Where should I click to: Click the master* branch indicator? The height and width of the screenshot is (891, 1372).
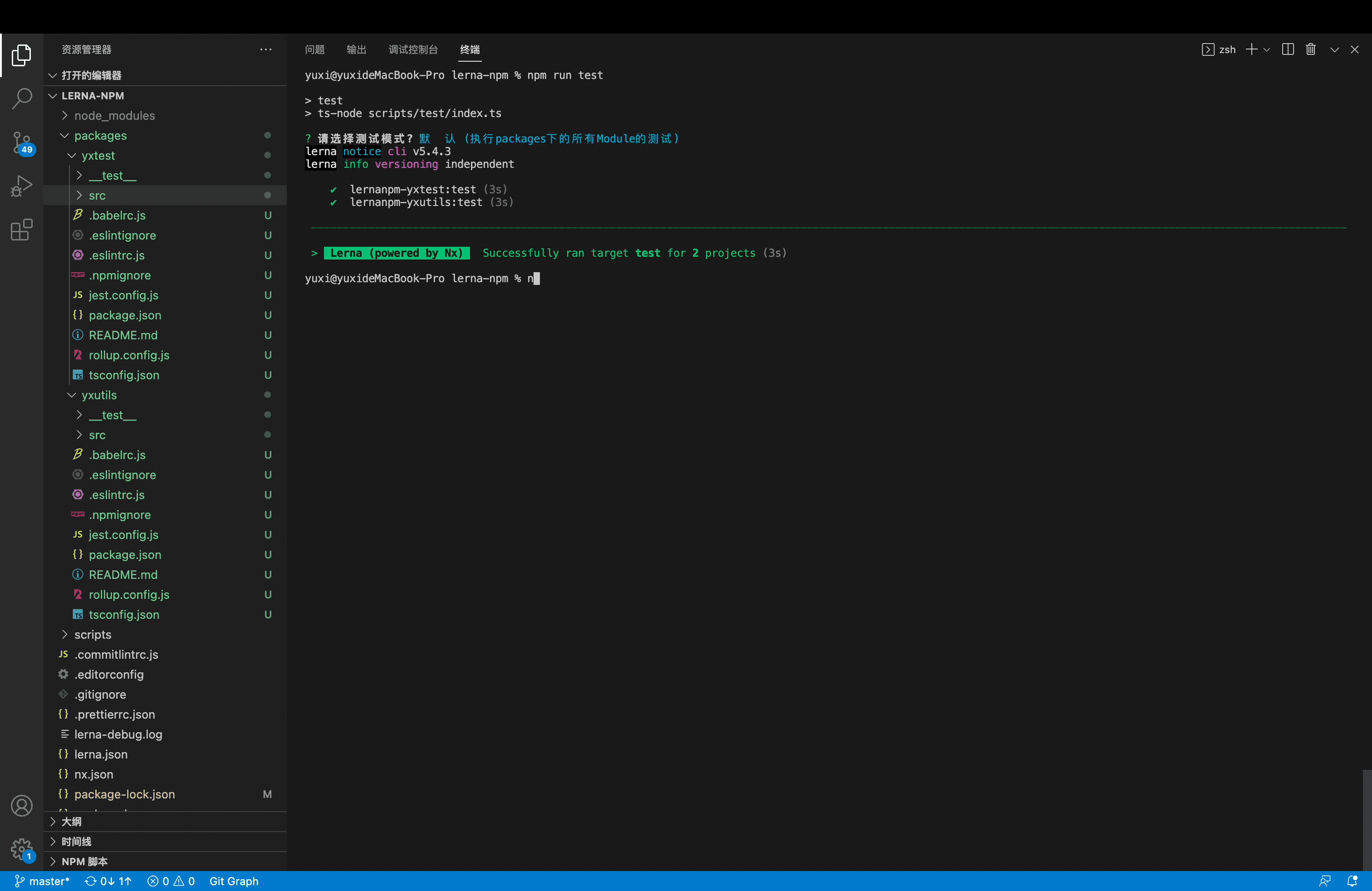(x=42, y=881)
